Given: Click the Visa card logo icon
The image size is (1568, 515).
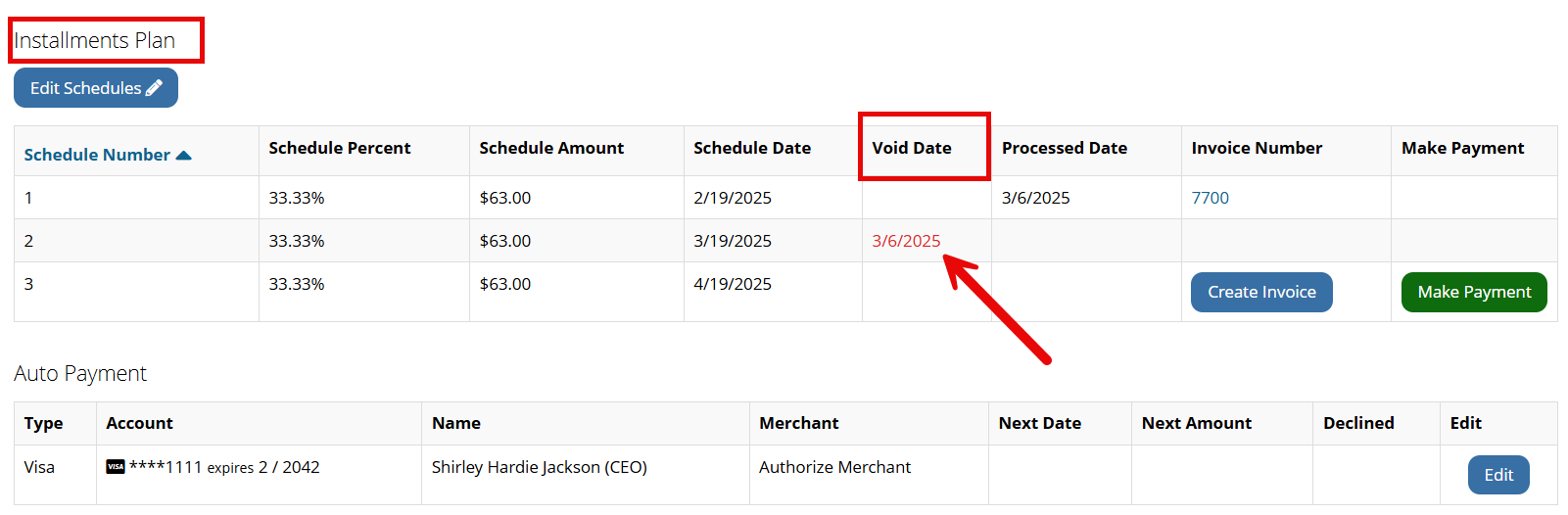Looking at the screenshot, I should click(x=116, y=467).
